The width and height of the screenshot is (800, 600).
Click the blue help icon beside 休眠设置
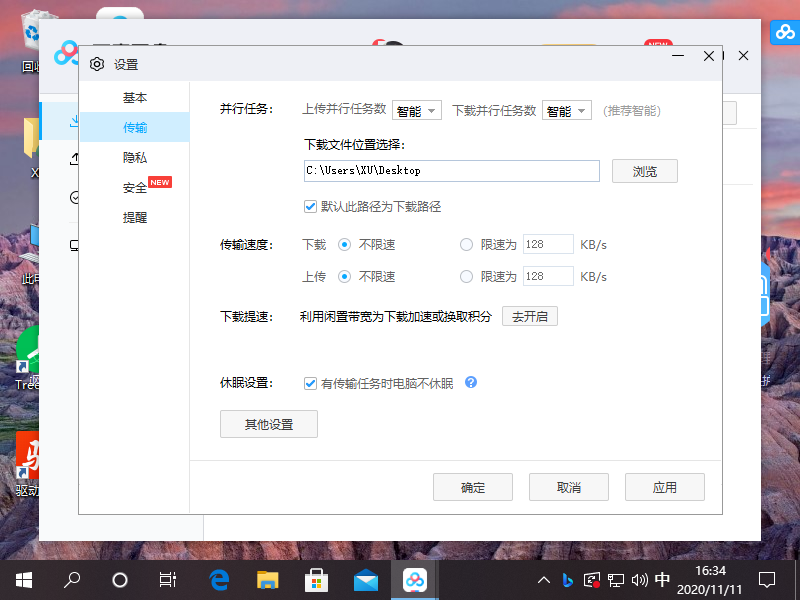pos(471,382)
